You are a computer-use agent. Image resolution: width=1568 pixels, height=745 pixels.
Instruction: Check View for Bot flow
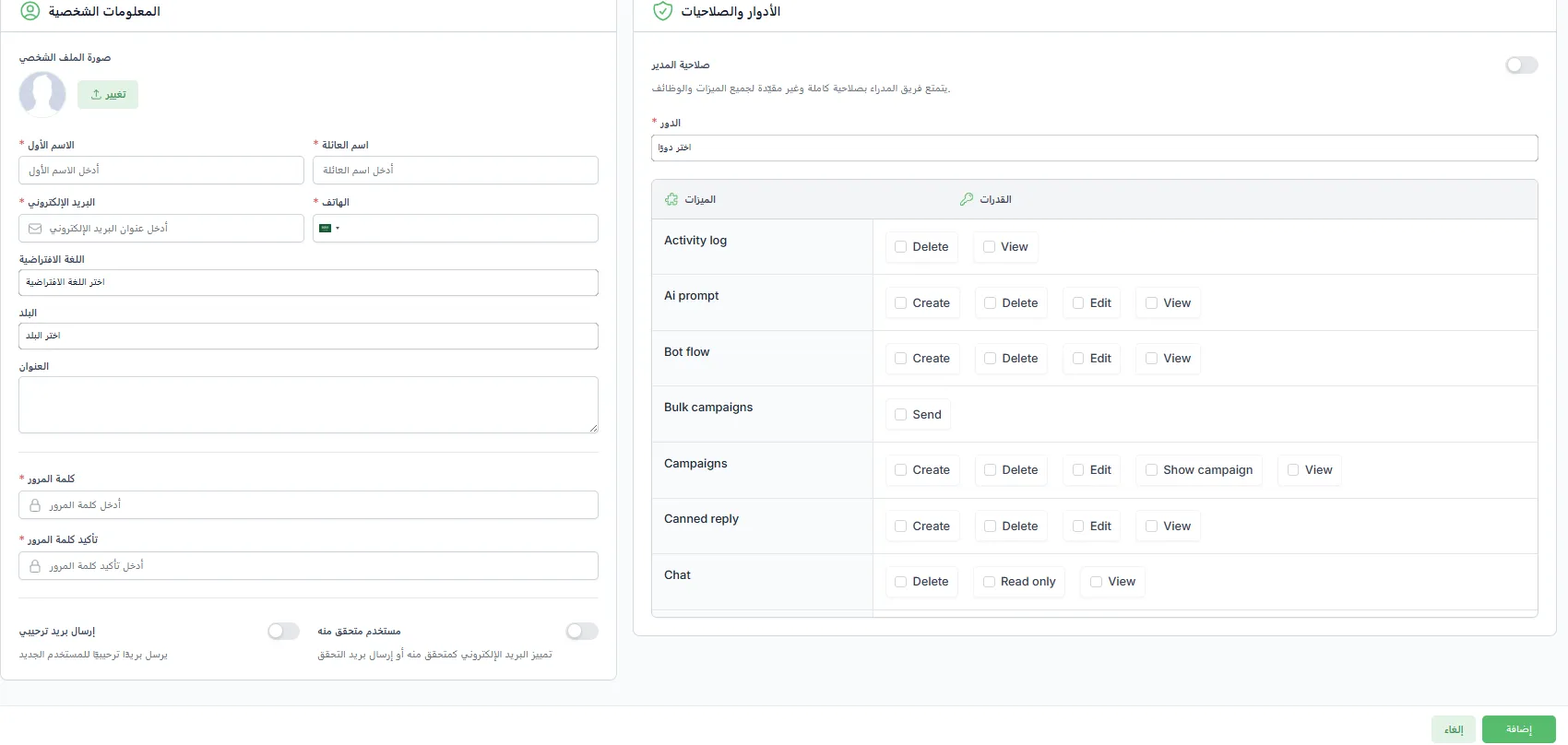(x=1151, y=359)
